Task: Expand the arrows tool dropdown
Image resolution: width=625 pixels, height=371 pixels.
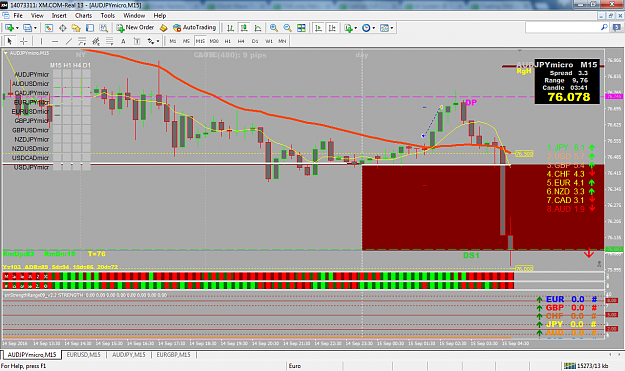Action: (158, 41)
